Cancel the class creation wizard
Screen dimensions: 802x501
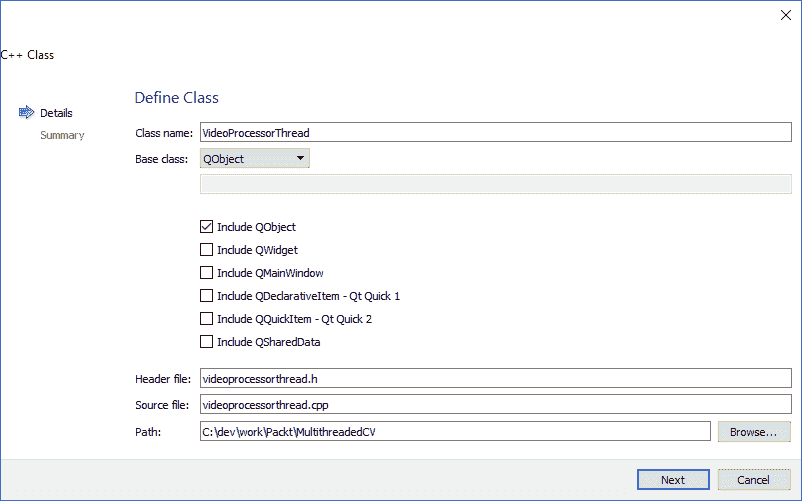click(x=753, y=480)
